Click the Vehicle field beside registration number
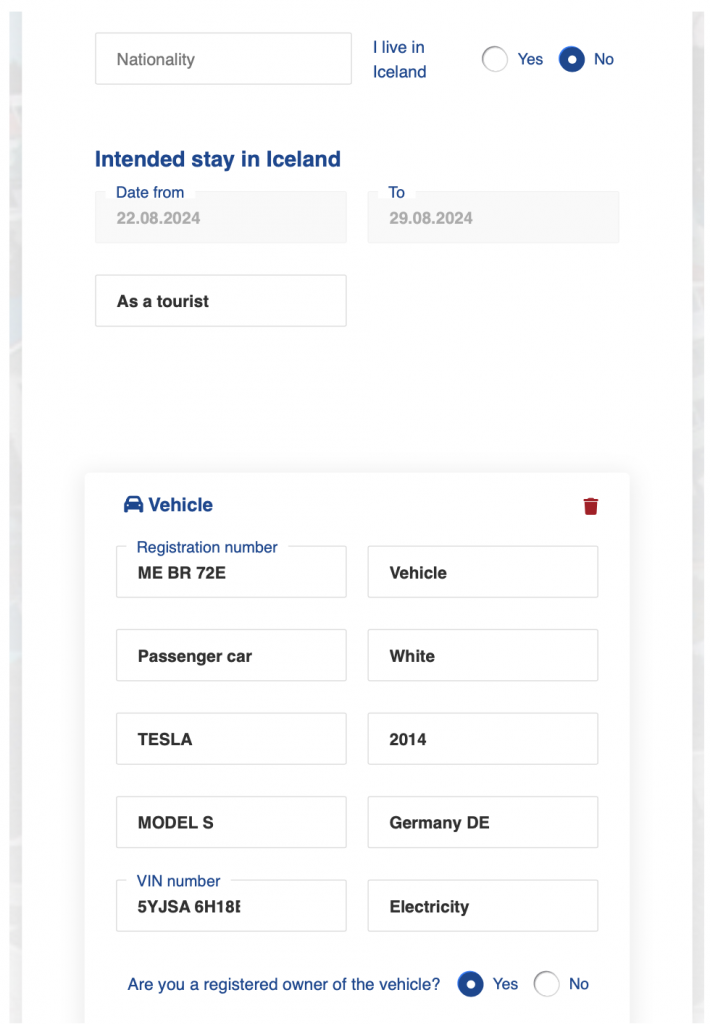 (x=483, y=571)
